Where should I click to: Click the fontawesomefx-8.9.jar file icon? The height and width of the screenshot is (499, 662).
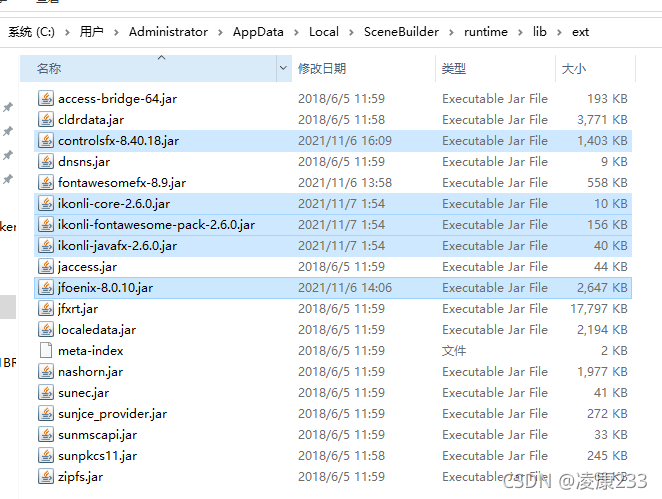click(x=46, y=182)
